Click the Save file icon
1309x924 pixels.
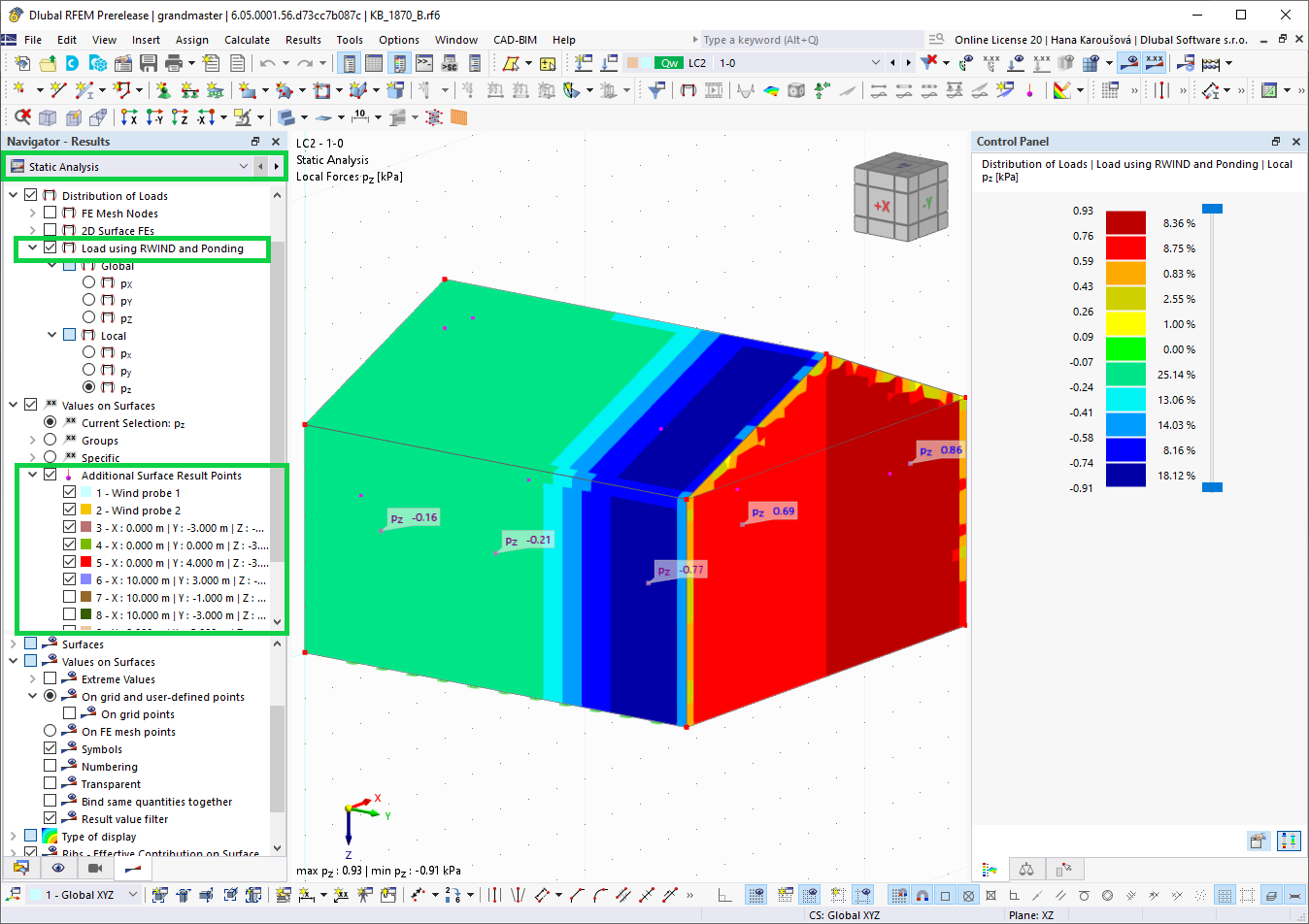[x=149, y=63]
